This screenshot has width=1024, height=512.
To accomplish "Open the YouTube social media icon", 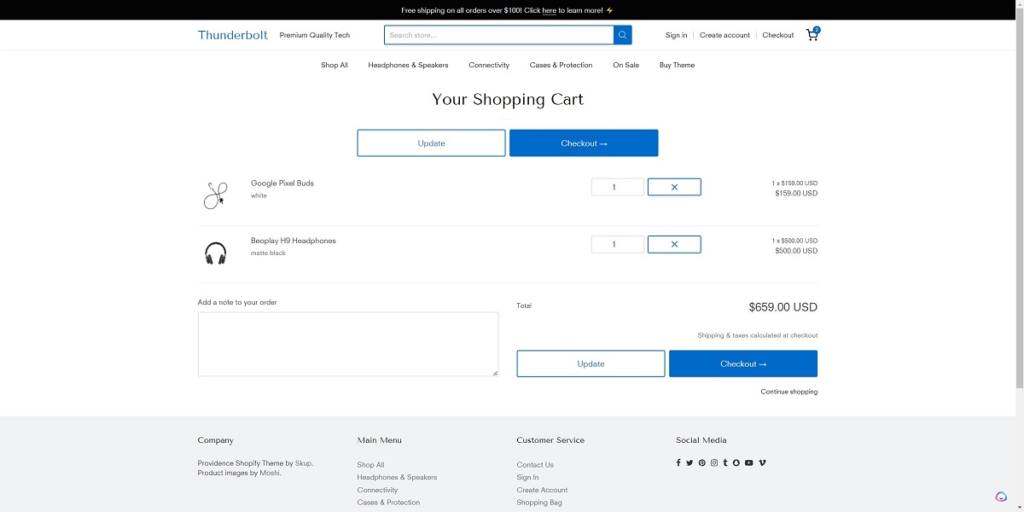I will (x=749, y=463).
